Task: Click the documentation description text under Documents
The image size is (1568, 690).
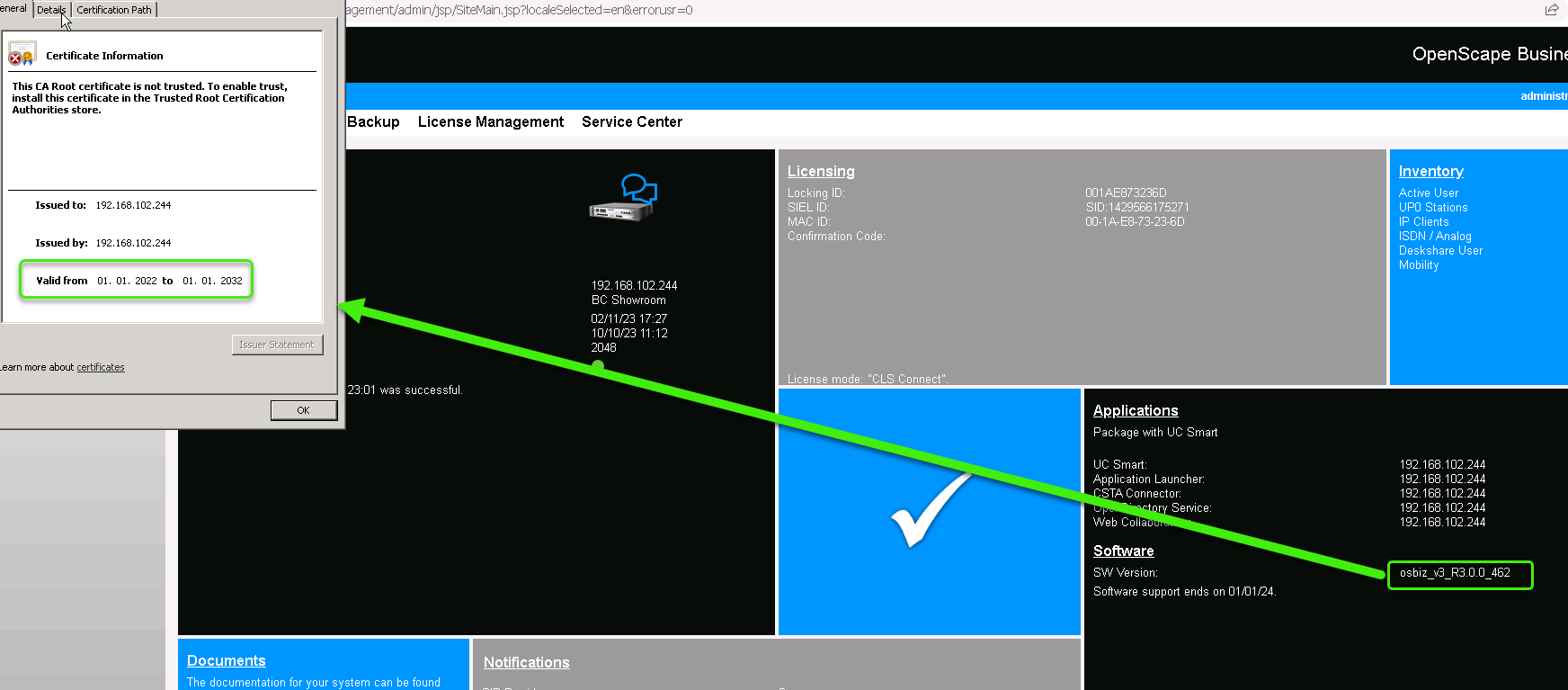Action: coord(314,683)
